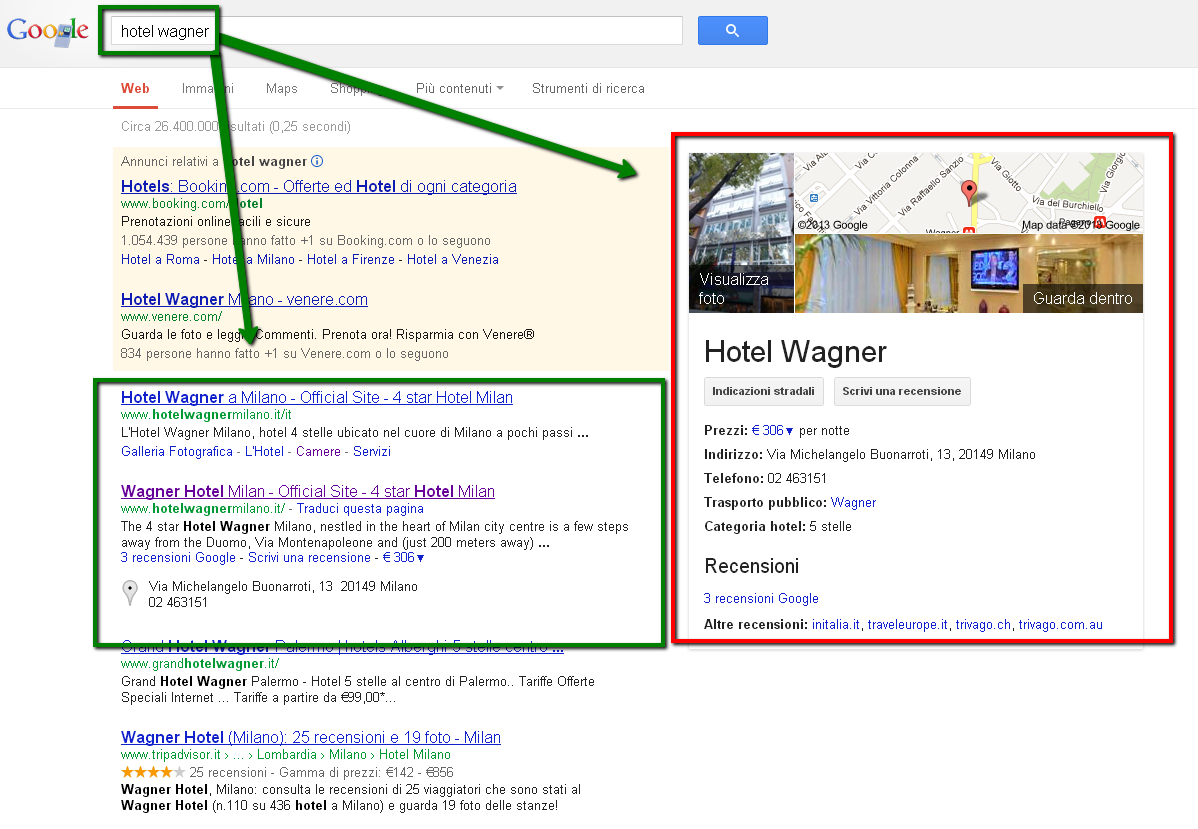The image size is (1198, 829).
Task: Open Hotel a Firenze sitelink
Action: pos(351,260)
